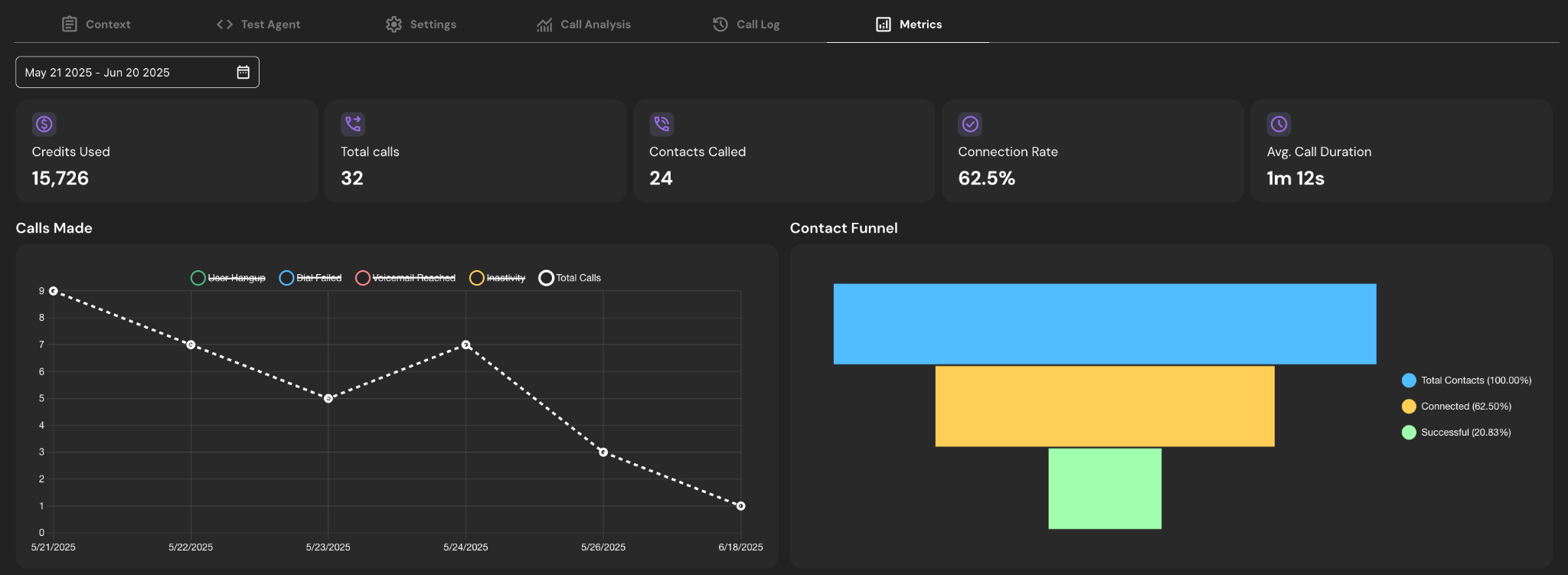
Task: Click the Contacts Called phone icon
Action: [x=661, y=124]
